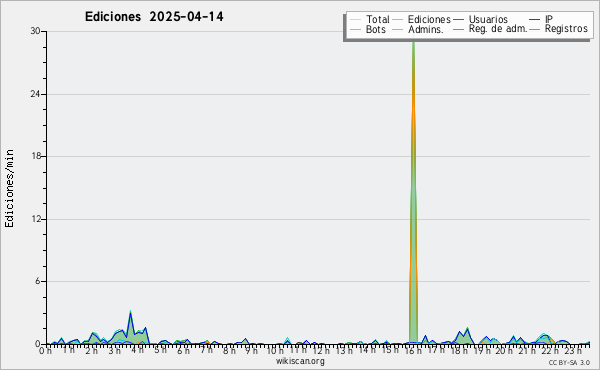
Task: Click the y-axis value 24
Action: tap(35, 94)
